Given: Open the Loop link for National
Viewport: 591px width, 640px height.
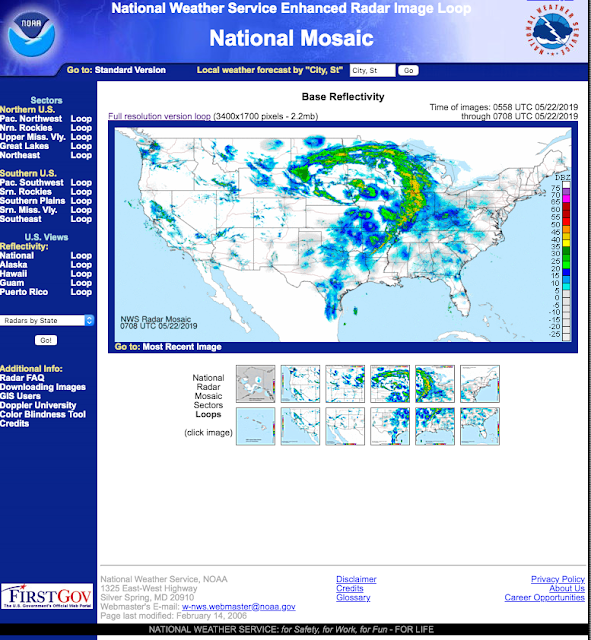Looking at the screenshot, I should click(x=81, y=256).
